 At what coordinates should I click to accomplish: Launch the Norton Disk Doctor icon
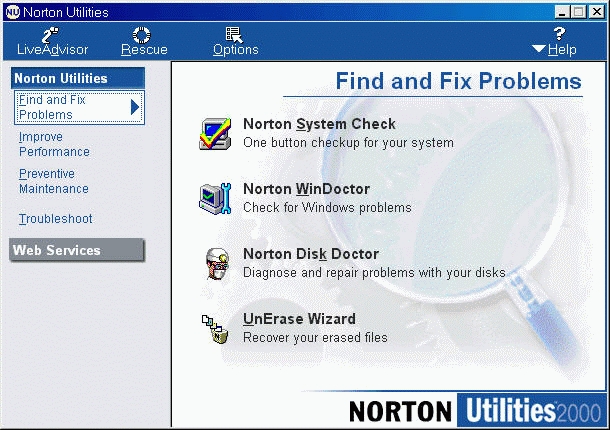217,263
